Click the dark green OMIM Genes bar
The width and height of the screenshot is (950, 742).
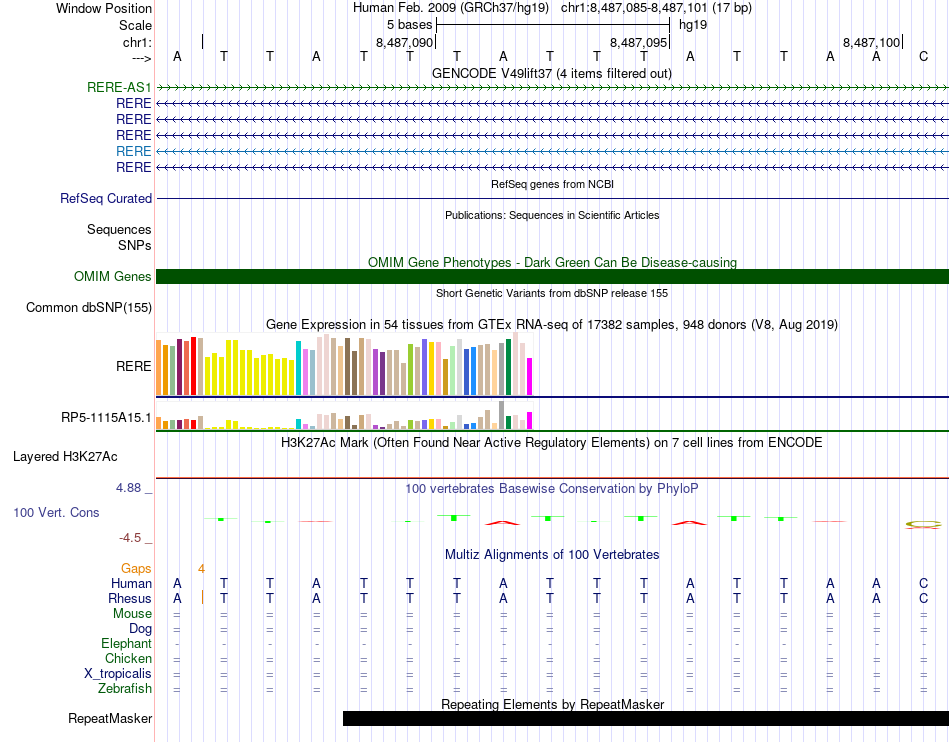[552, 276]
